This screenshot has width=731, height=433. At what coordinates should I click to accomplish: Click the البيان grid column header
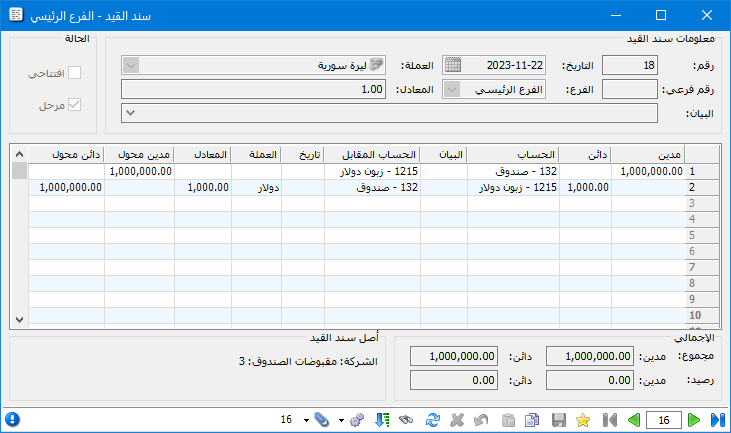tap(444, 154)
